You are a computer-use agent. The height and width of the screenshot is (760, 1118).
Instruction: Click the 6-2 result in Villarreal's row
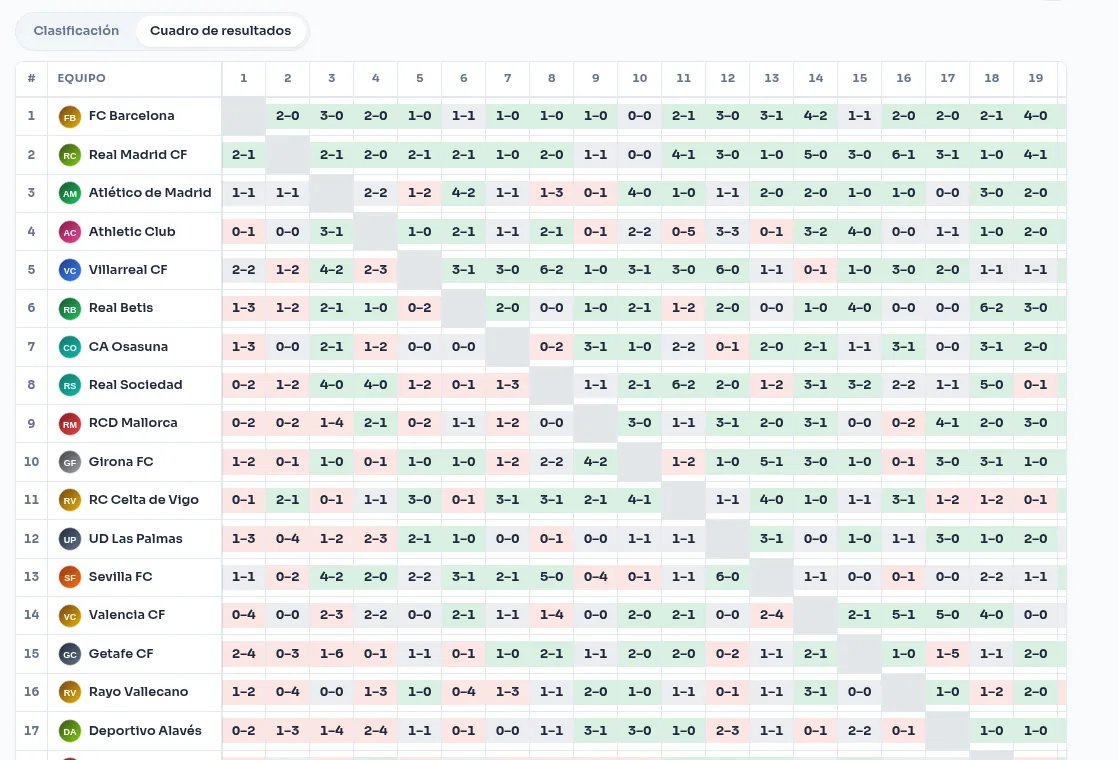point(551,269)
